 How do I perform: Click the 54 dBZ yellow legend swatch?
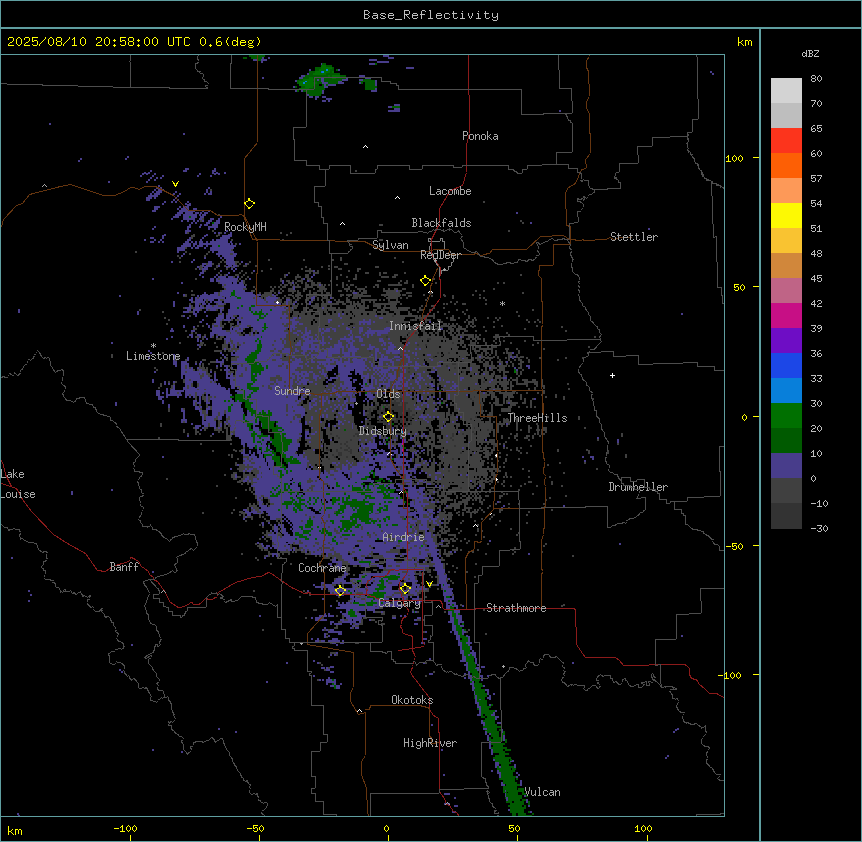click(x=786, y=215)
